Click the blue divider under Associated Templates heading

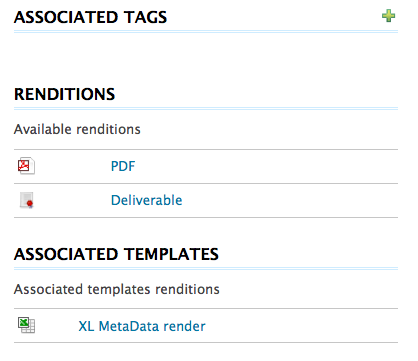click(206, 268)
